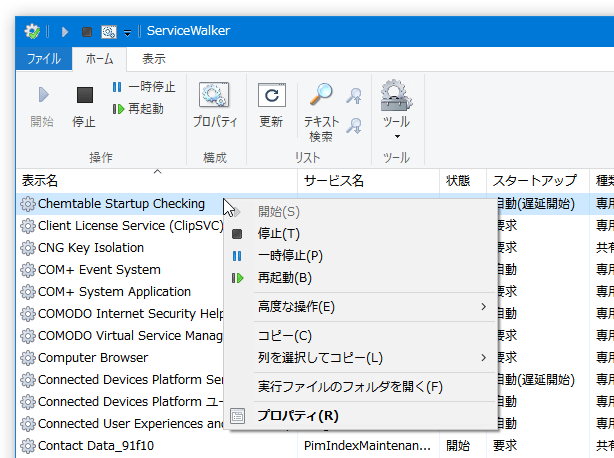The width and height of the screenshot is (614, 458).
Task: Click the 開始 status cell of Contact Data_91f10
Action: click(458, 445)
